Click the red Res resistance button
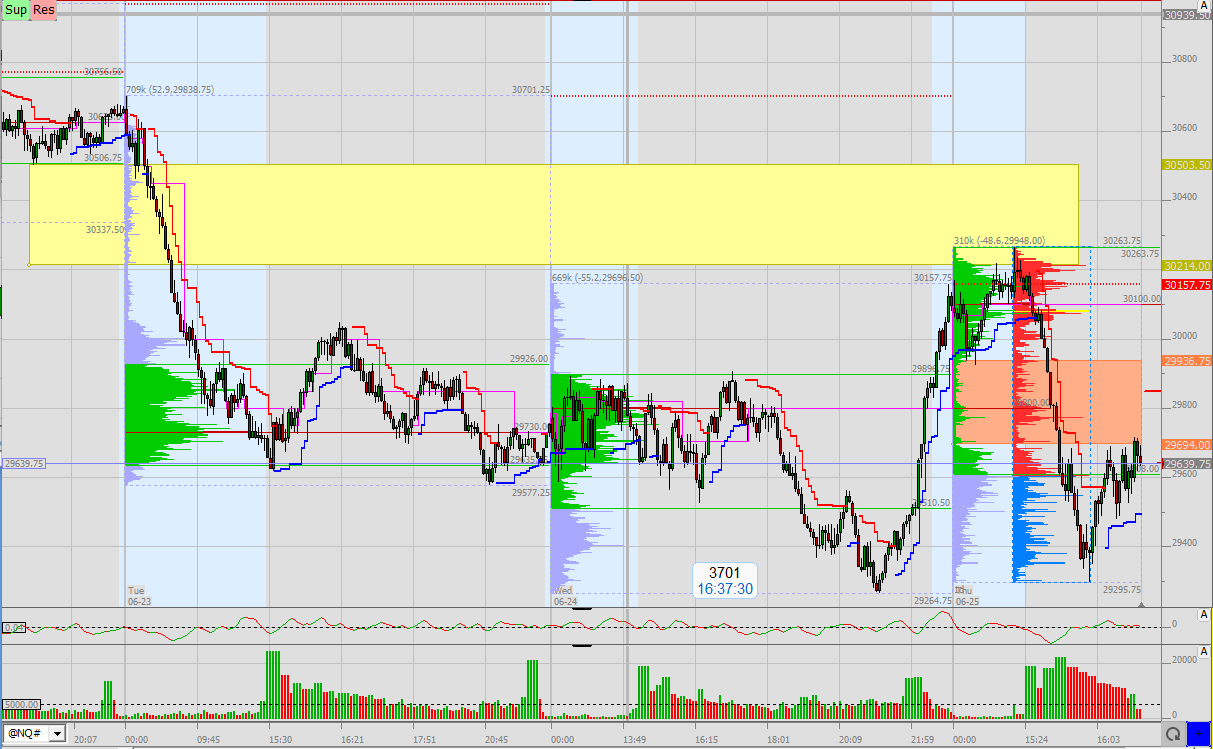 point(44,10)
